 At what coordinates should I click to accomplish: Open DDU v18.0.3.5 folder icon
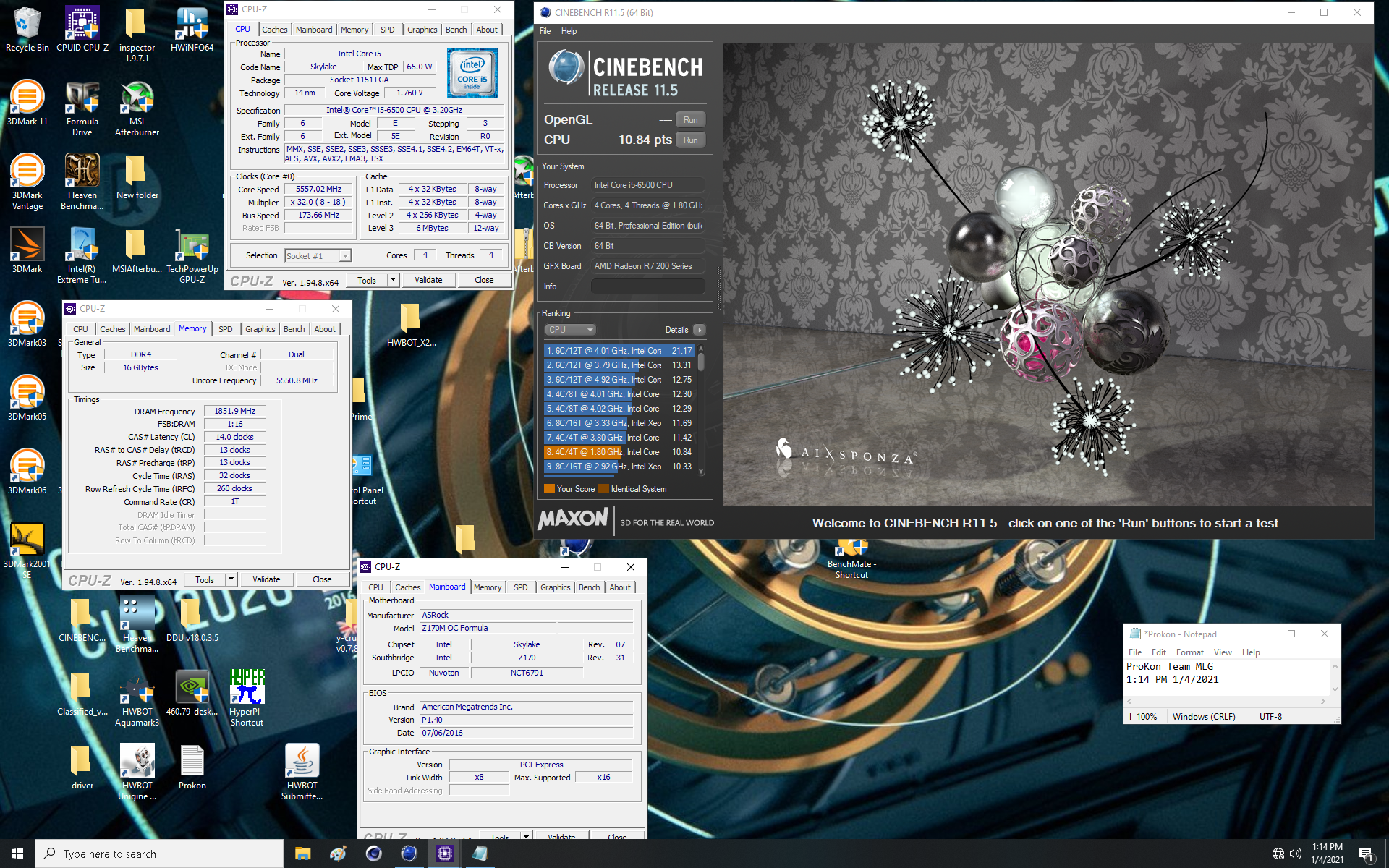192,620
